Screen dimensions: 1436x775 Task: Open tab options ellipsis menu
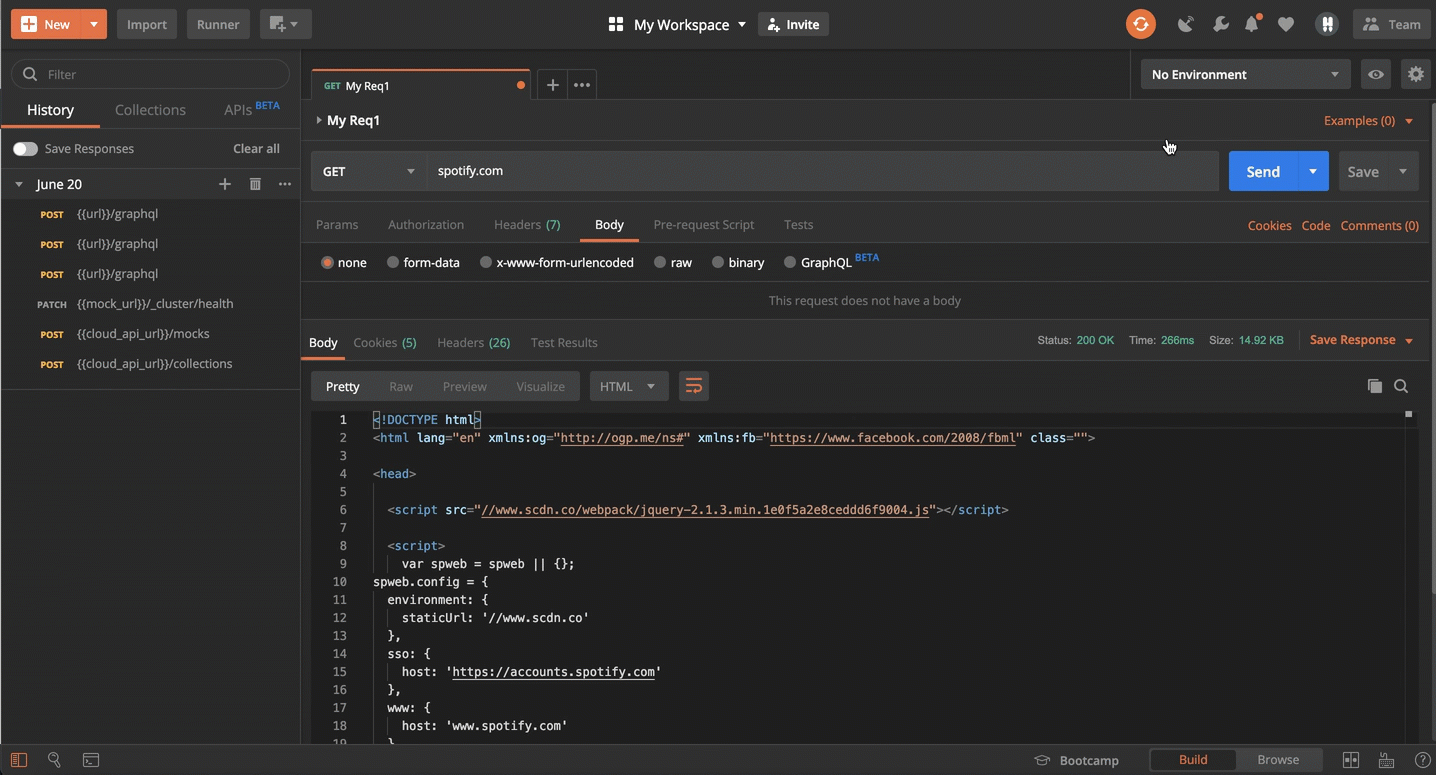582,85
